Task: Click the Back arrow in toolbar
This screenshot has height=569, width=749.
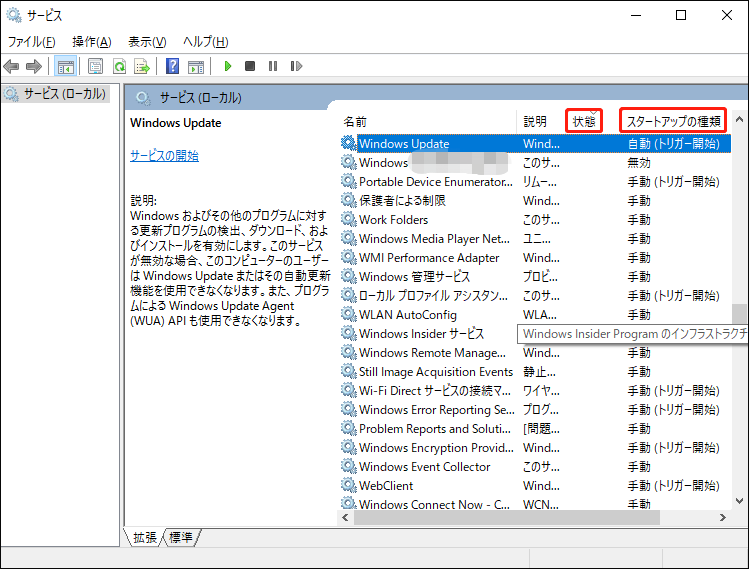Action: 12,67
